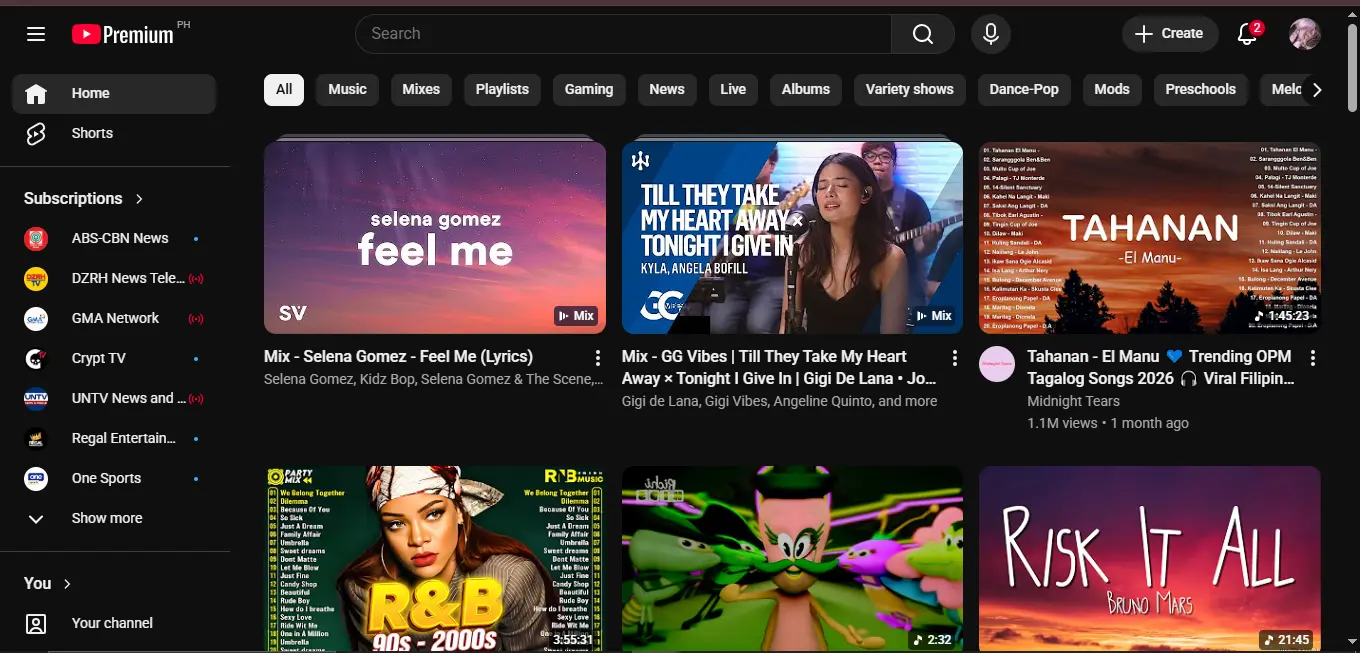Viewport: 1360px width, 653px height.
Task: Play Selena Gomez feel me thumbnail
Action: click(435, 238)
